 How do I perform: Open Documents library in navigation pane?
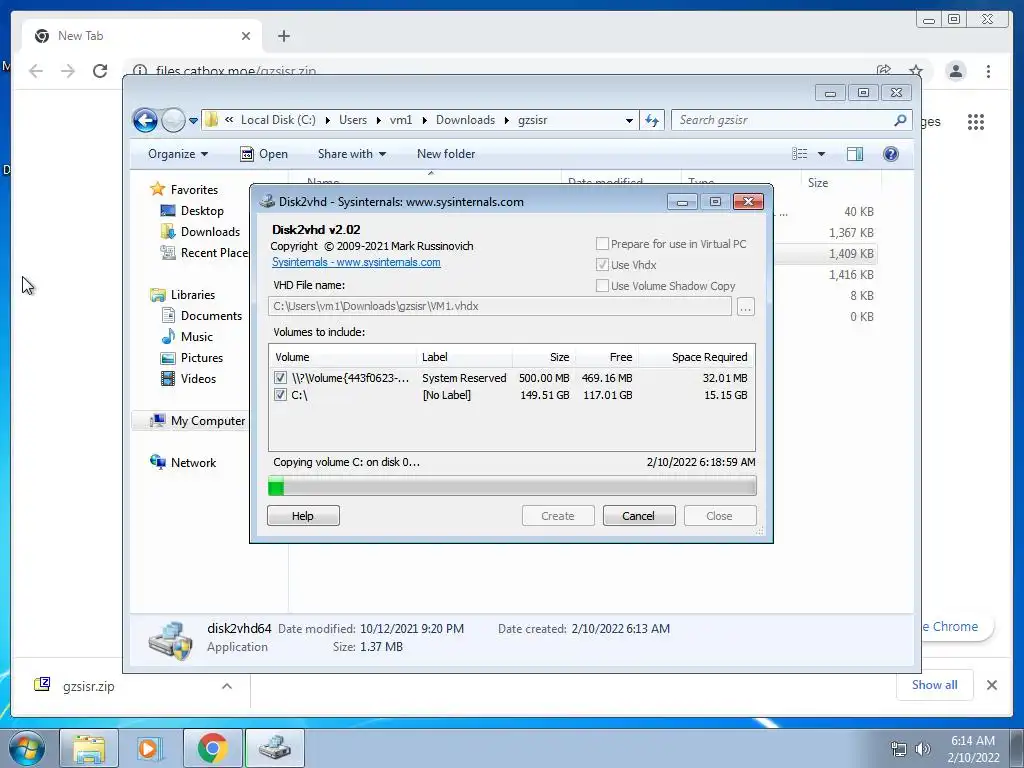coord(211,315)
